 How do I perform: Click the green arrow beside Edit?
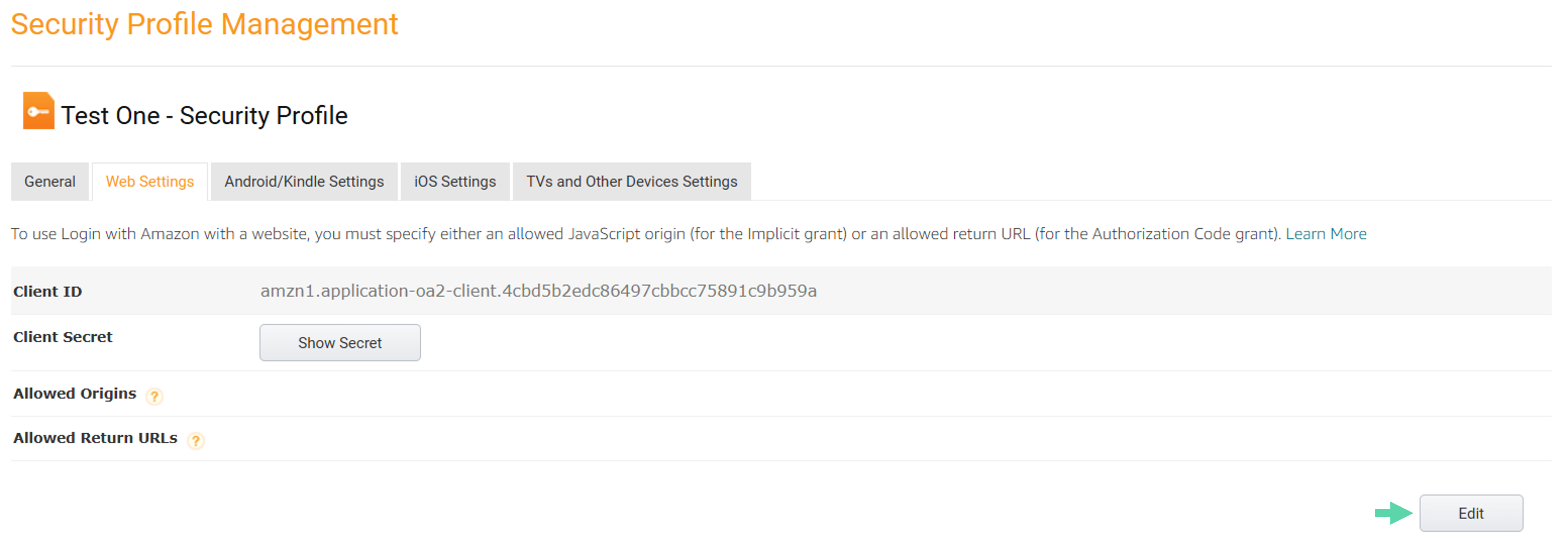1393,513
